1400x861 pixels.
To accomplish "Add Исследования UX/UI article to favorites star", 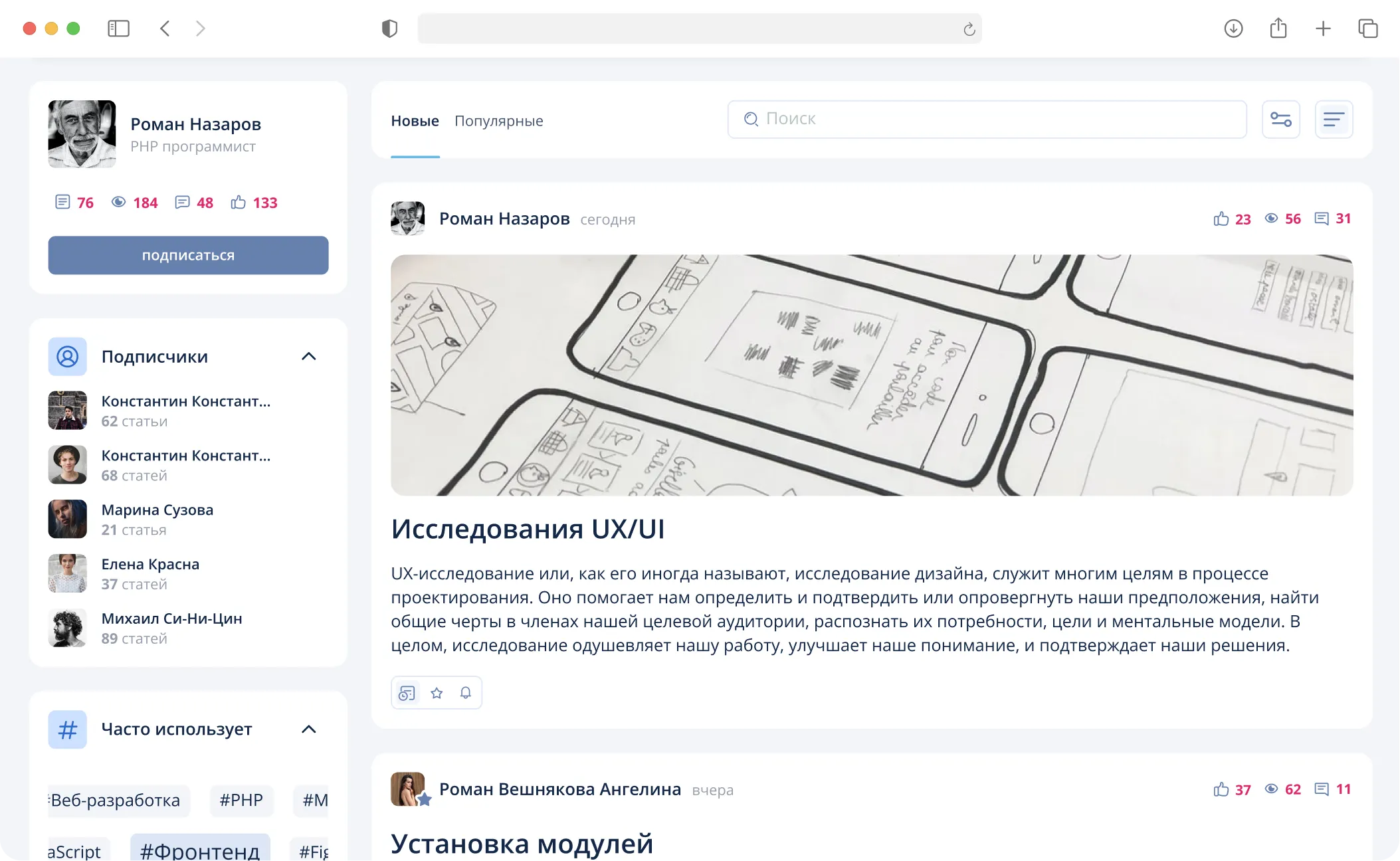I will [437, 693].
